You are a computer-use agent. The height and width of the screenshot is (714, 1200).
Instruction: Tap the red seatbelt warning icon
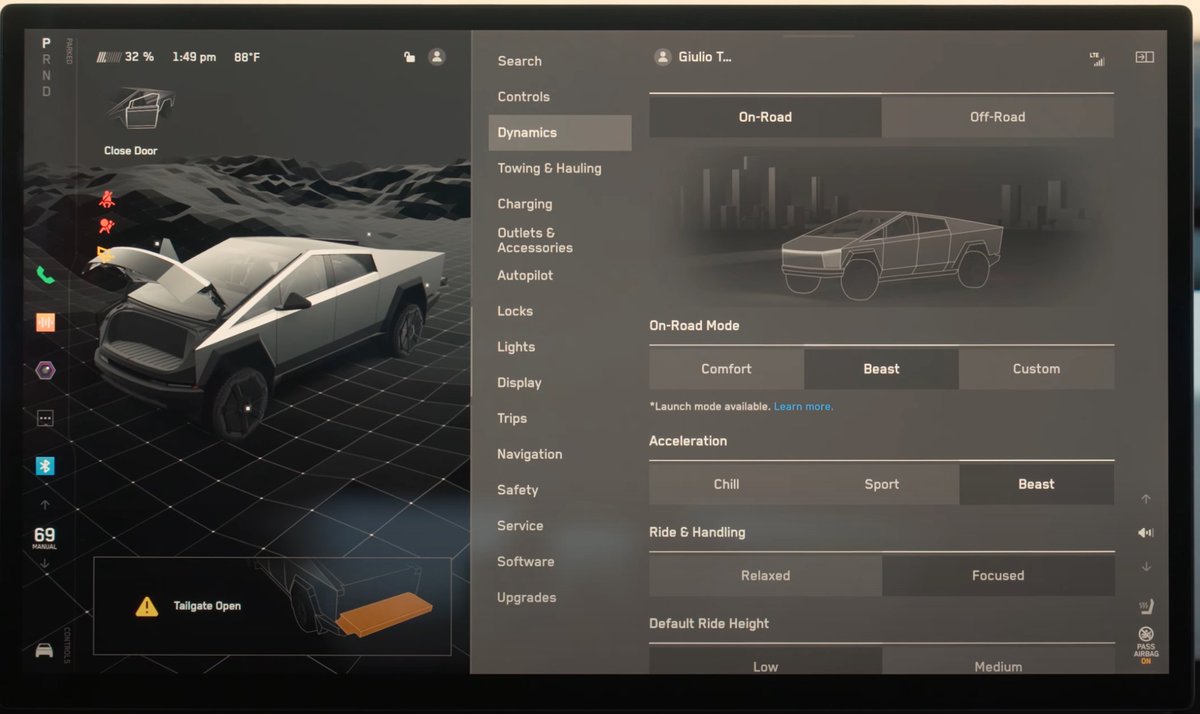pos(106,198)
